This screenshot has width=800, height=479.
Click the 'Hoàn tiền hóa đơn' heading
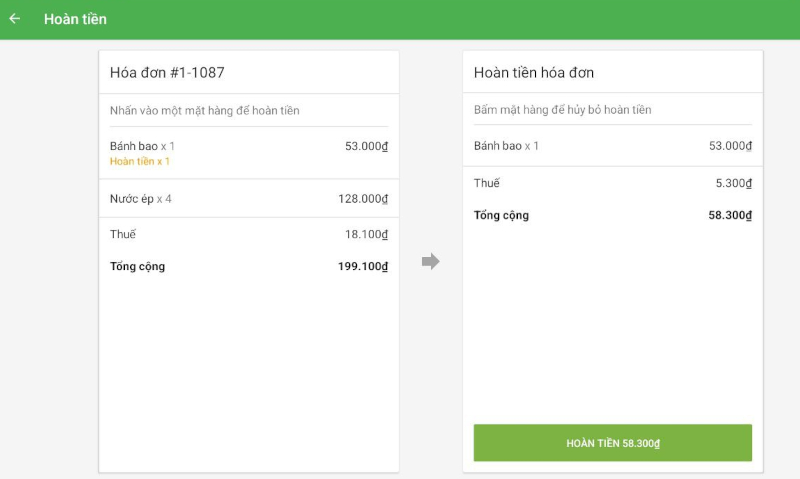tap(534, 73)
